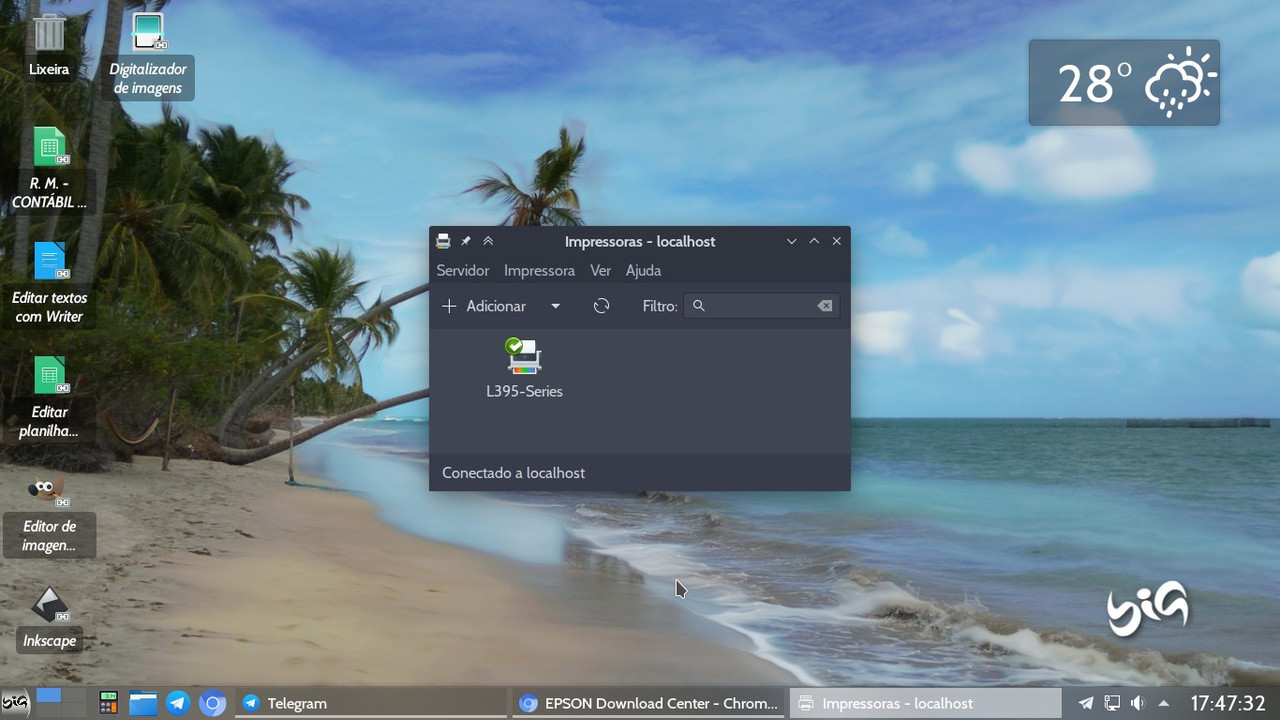Open network tray icon
Image resolution: width=1280 pixels, height=720 pixels.
coord(1112,703)
